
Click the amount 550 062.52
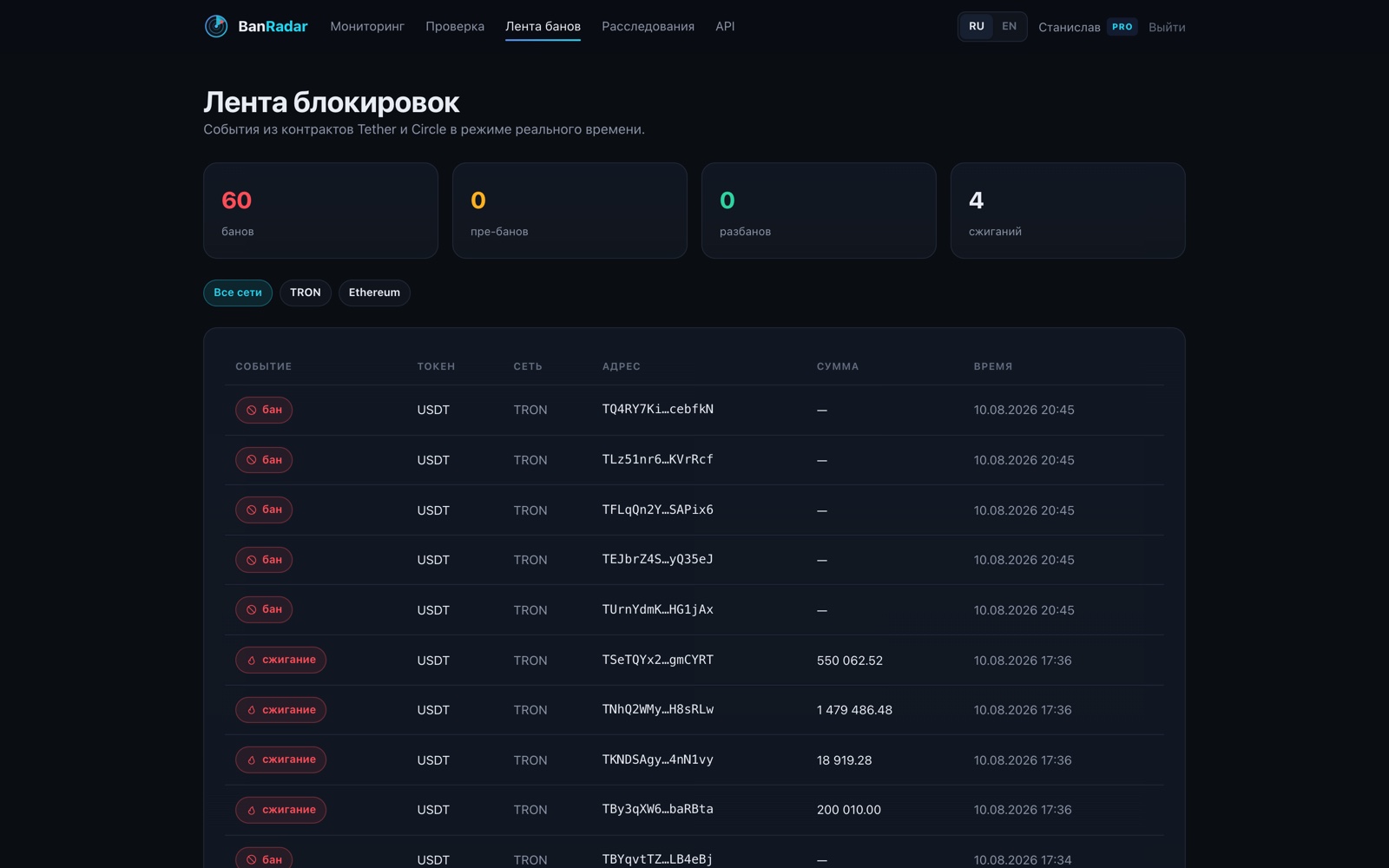[x=850, y=661]
